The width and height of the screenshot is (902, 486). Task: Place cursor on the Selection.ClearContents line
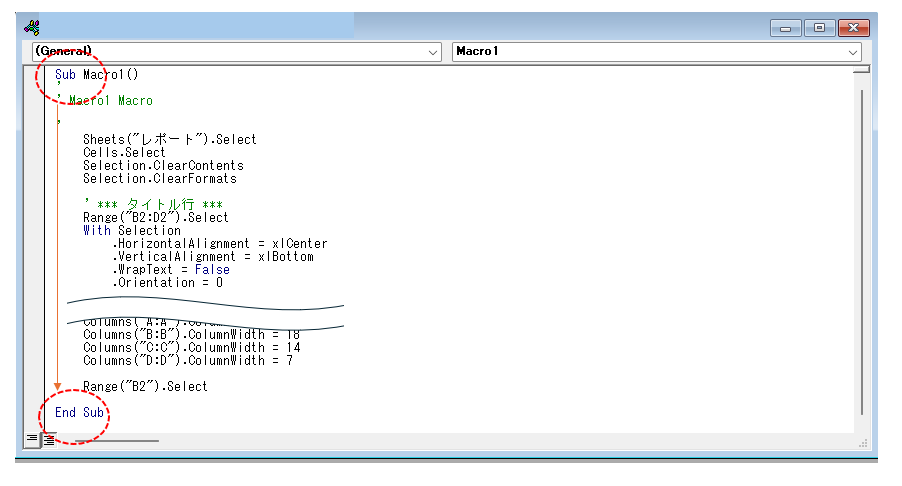[163, 166]
